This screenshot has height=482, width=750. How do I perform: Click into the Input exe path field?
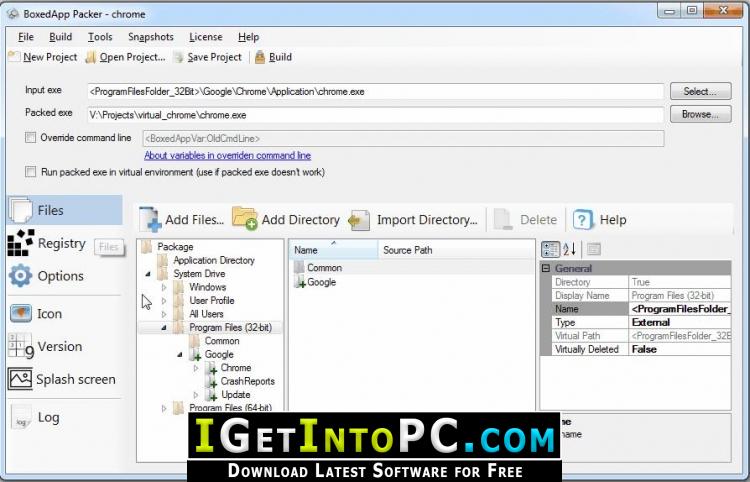(375, 91)
